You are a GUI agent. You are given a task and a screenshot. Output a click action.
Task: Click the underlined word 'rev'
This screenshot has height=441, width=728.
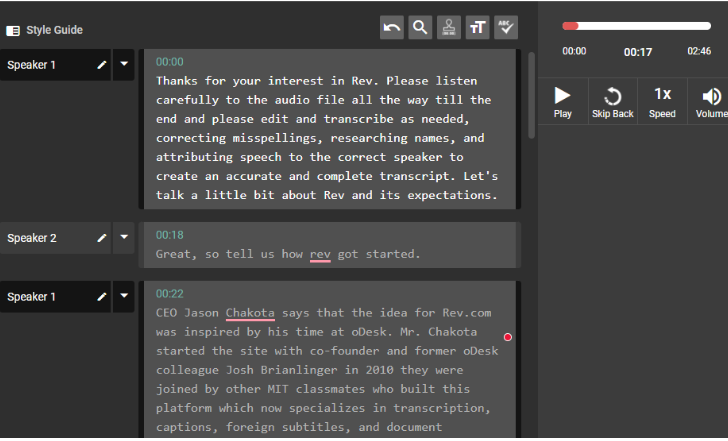[x=320, y=254]
